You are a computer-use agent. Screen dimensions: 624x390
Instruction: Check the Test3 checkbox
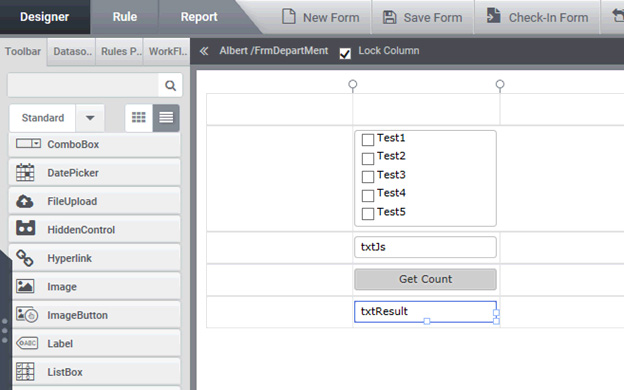pyautogui.click(x=368, y=177)
